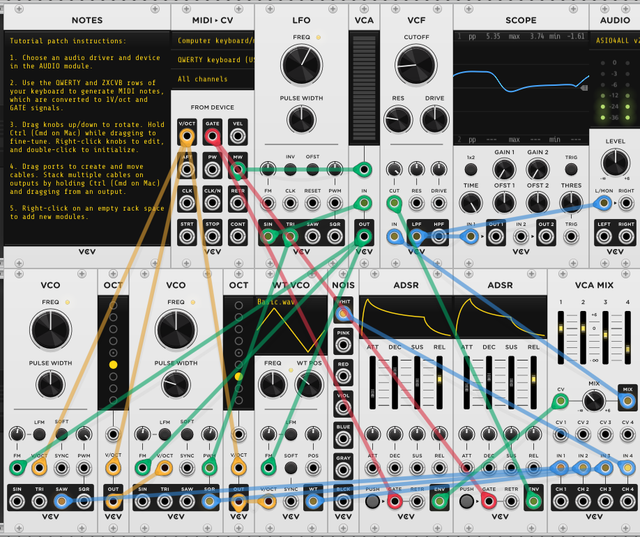
Task: Click the LEVEL knob on AUDIO
Action: 615,162
